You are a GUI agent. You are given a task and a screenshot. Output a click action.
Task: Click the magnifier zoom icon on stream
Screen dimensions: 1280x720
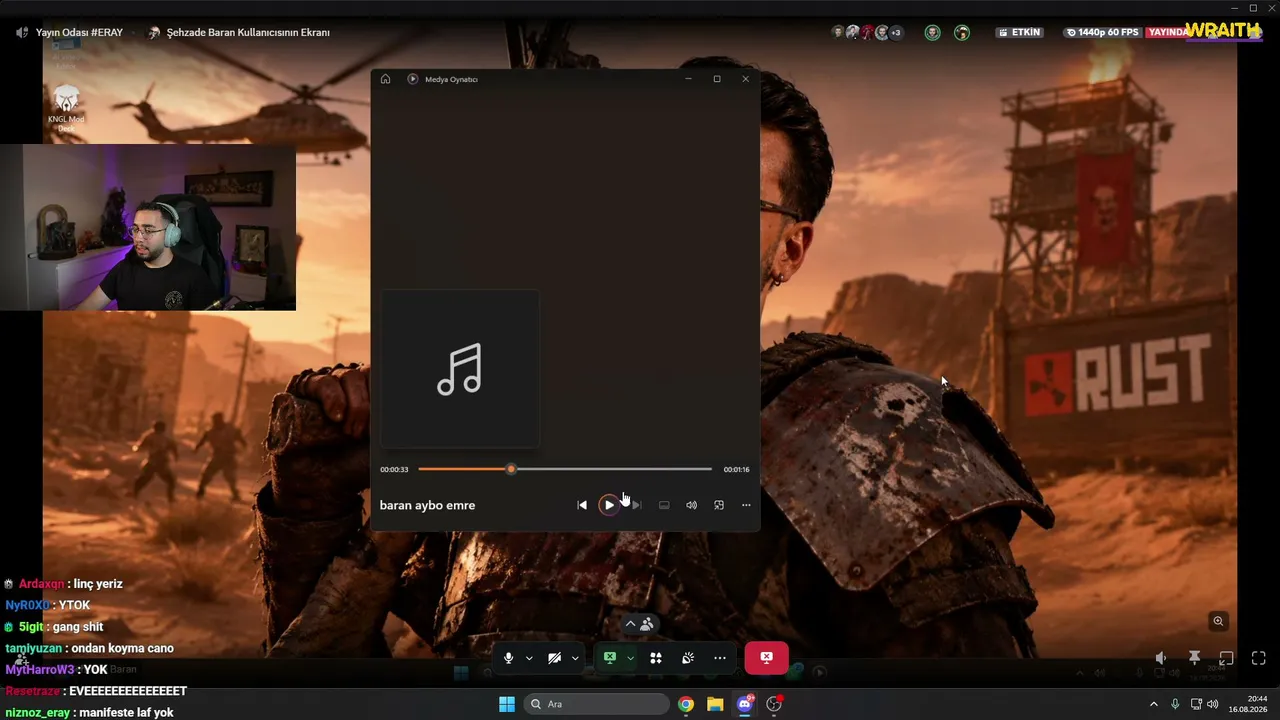click(1218, 621)
